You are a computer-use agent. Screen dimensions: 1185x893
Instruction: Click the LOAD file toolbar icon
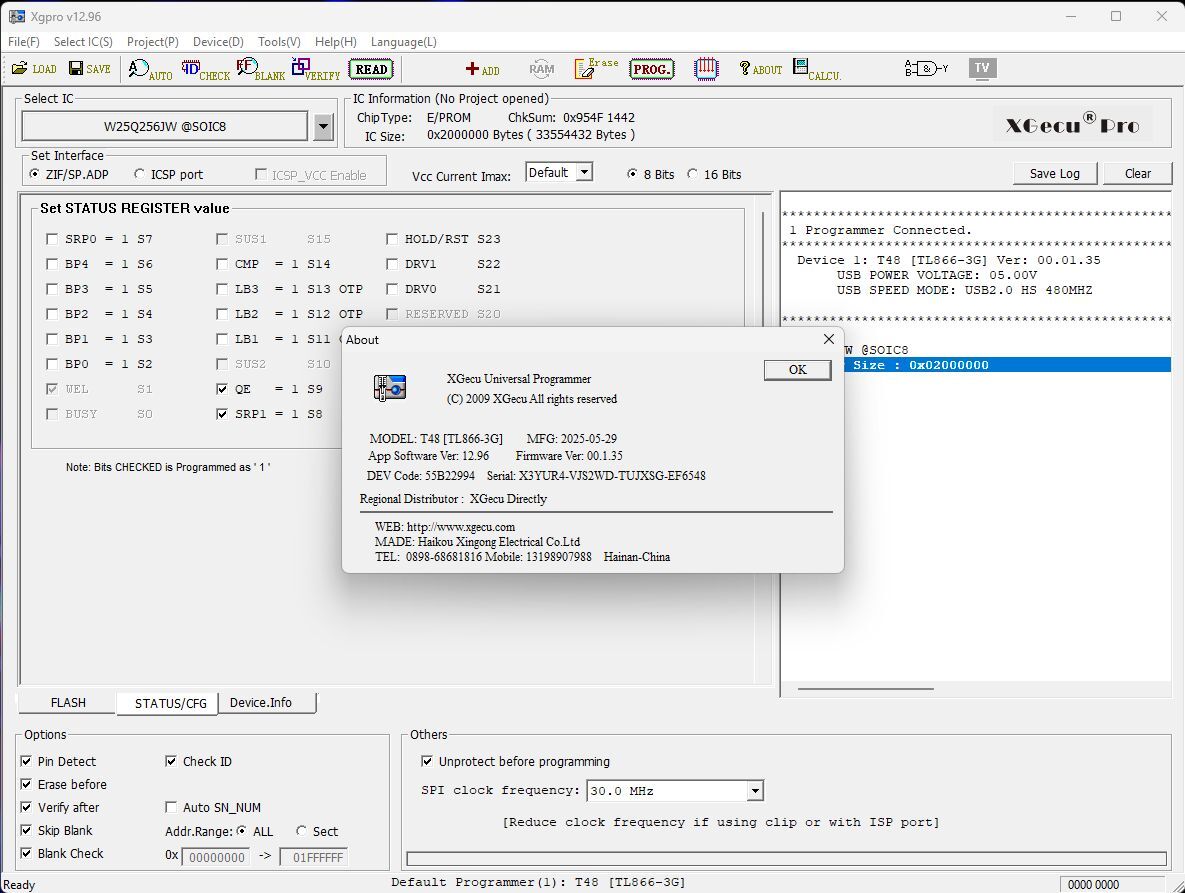pos(34,69)
